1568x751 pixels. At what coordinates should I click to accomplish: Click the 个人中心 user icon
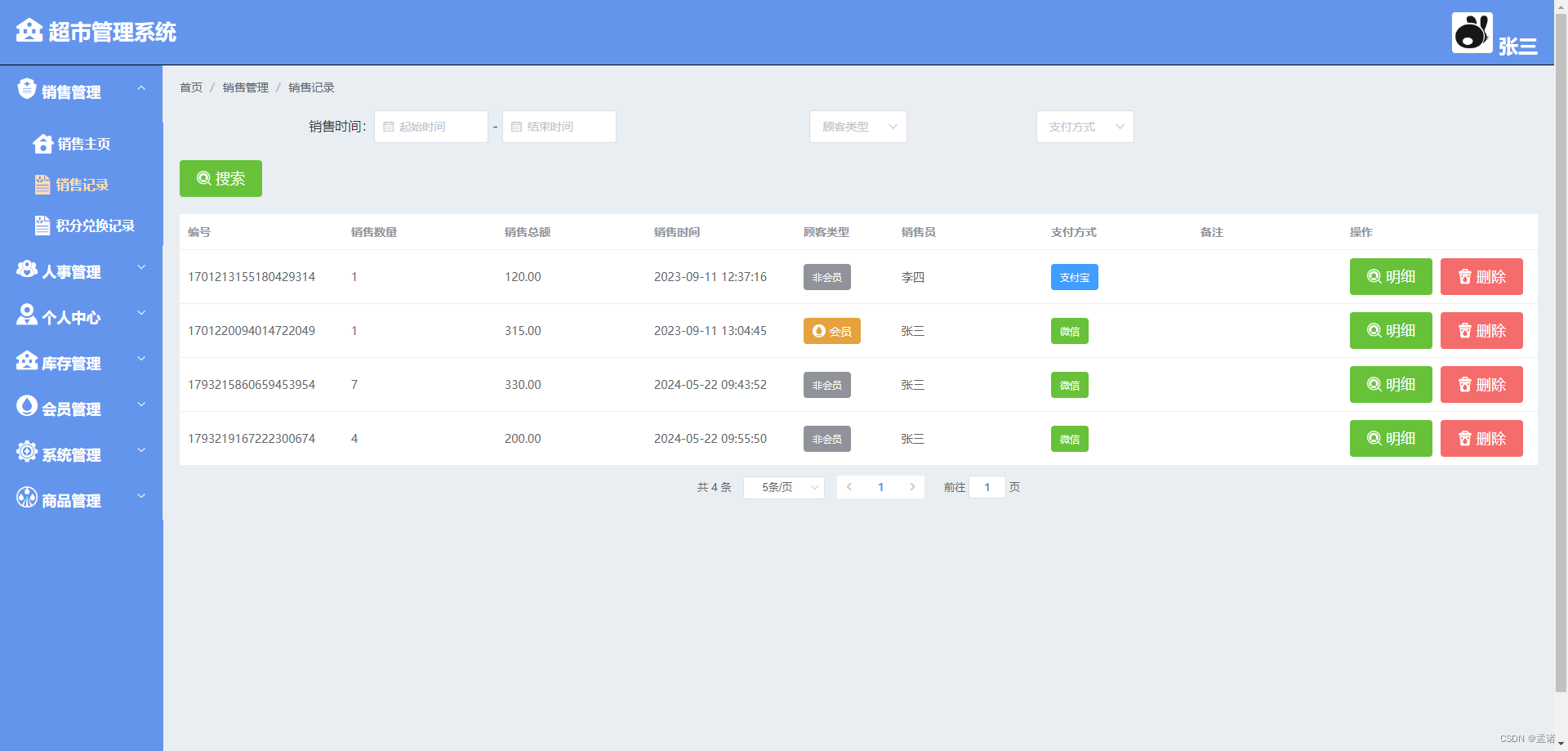27,315
